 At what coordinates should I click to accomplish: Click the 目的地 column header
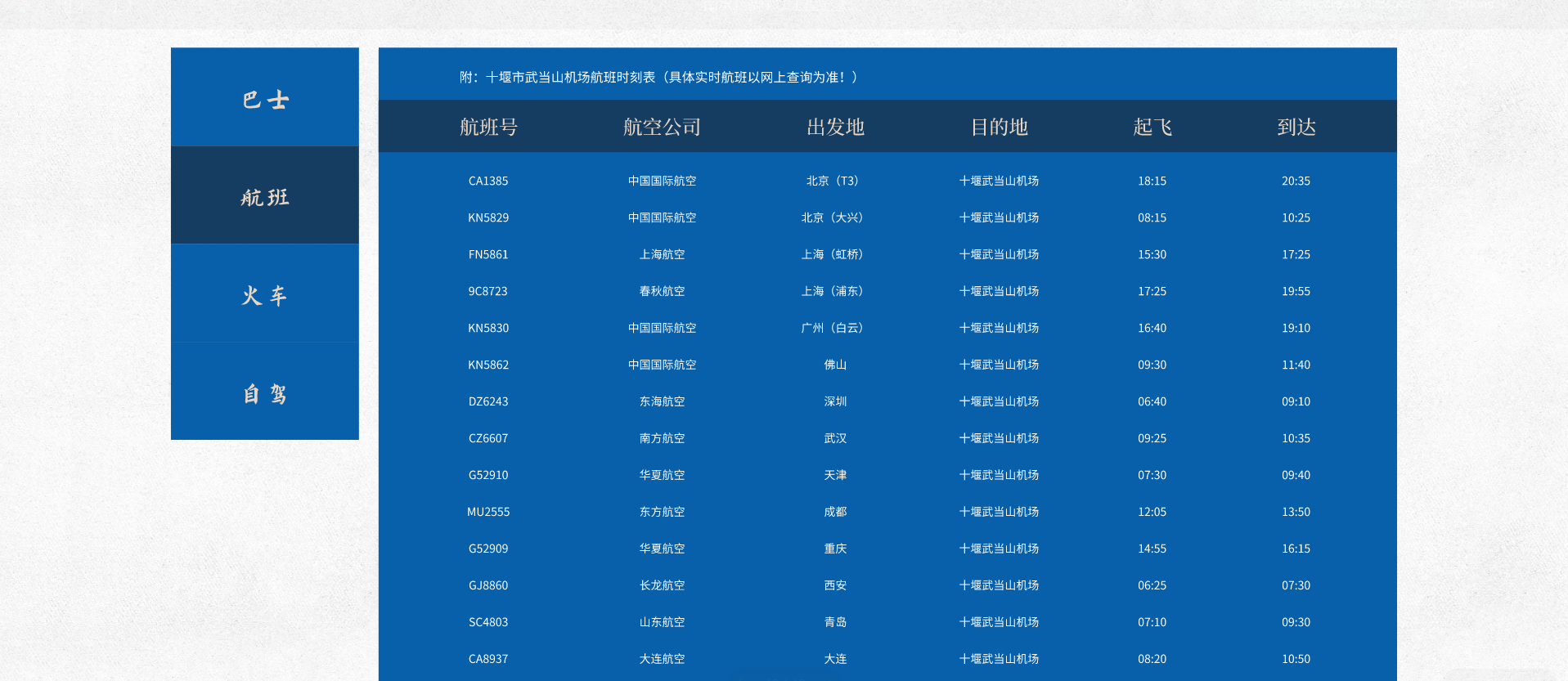click(x=999, y=127)
